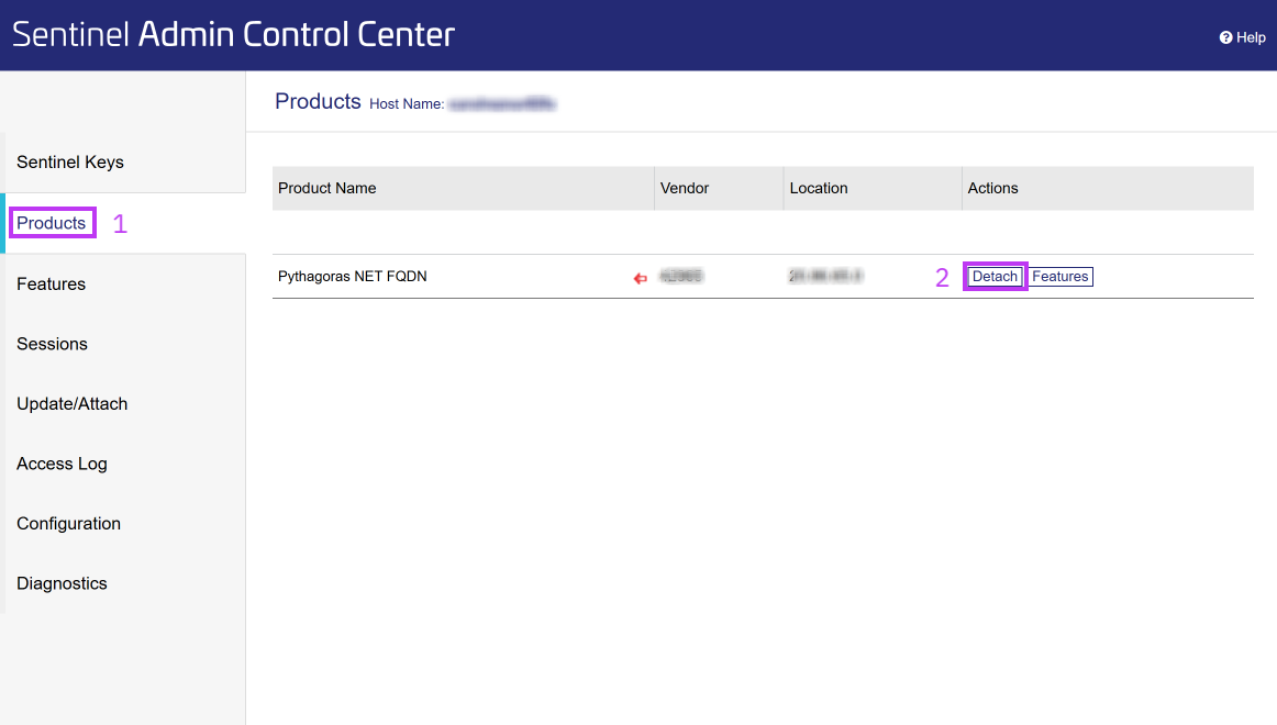The image size is (1277, 725).
Task: Select the Products sidebar item
Action: [x=51, y=223]
